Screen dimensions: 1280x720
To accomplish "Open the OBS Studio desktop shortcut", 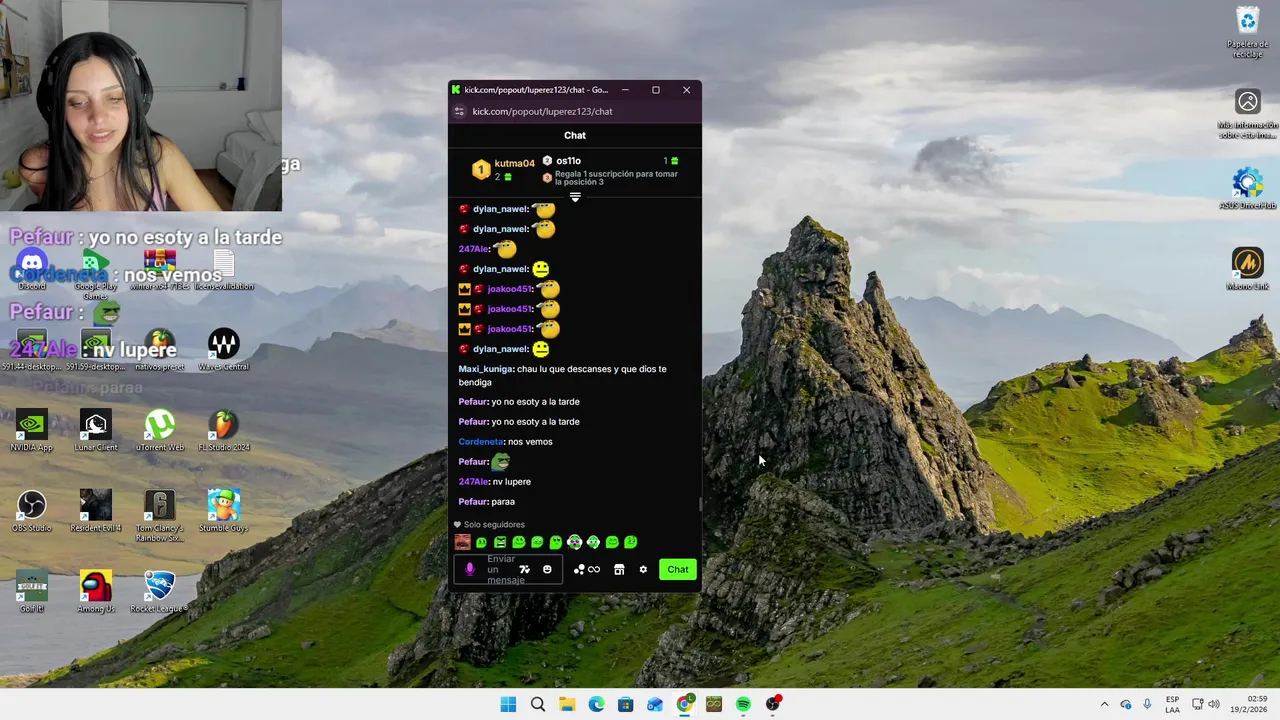I will pos(31,512).
